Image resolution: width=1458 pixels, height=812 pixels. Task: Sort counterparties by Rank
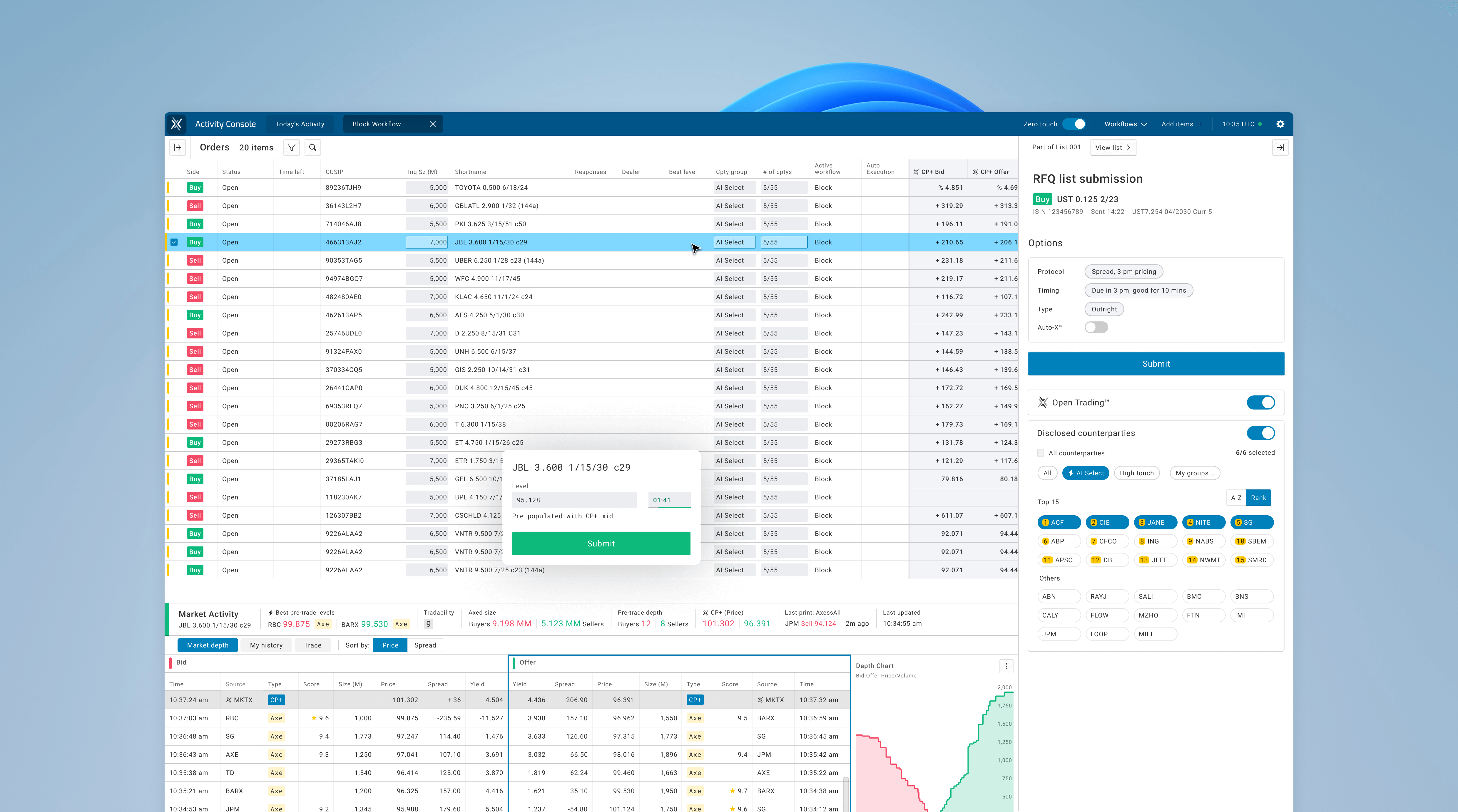pyautogui.click(x=1258, y=498)
